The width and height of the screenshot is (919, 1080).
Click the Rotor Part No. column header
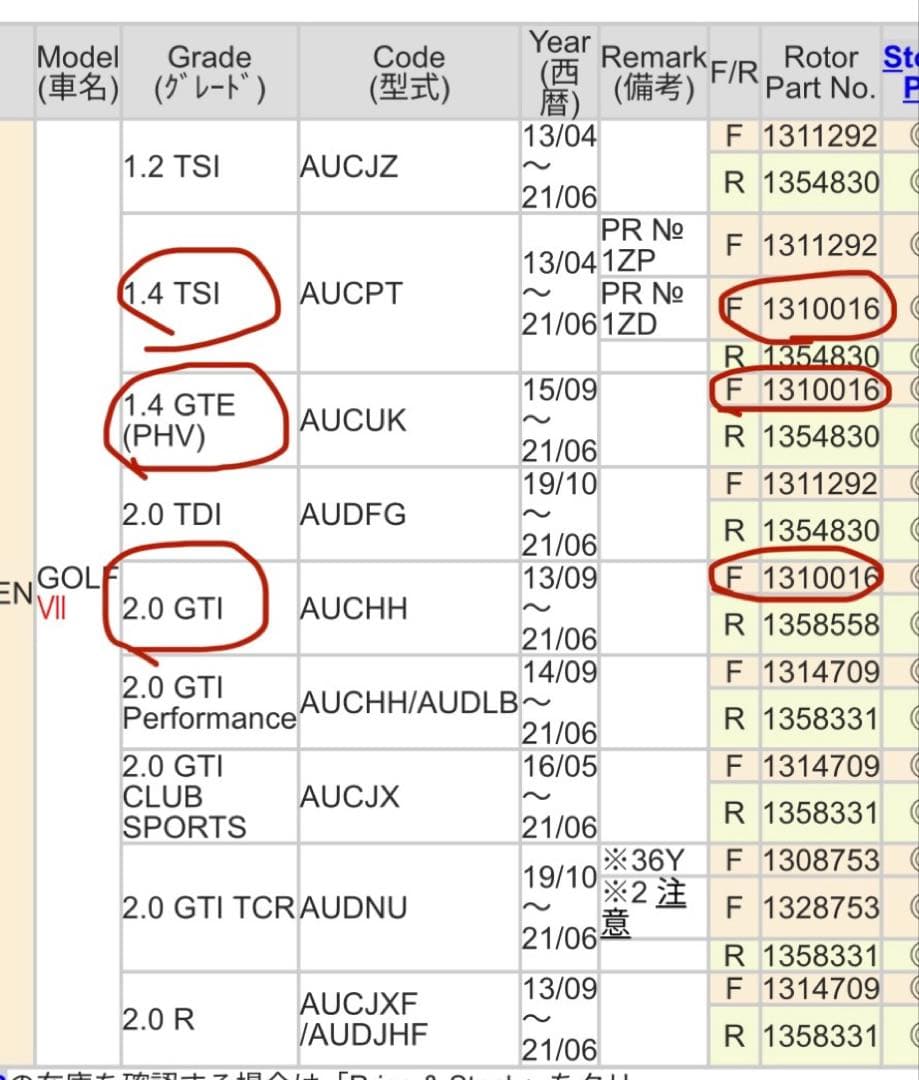pyautogui.click(x=820, y=72)
